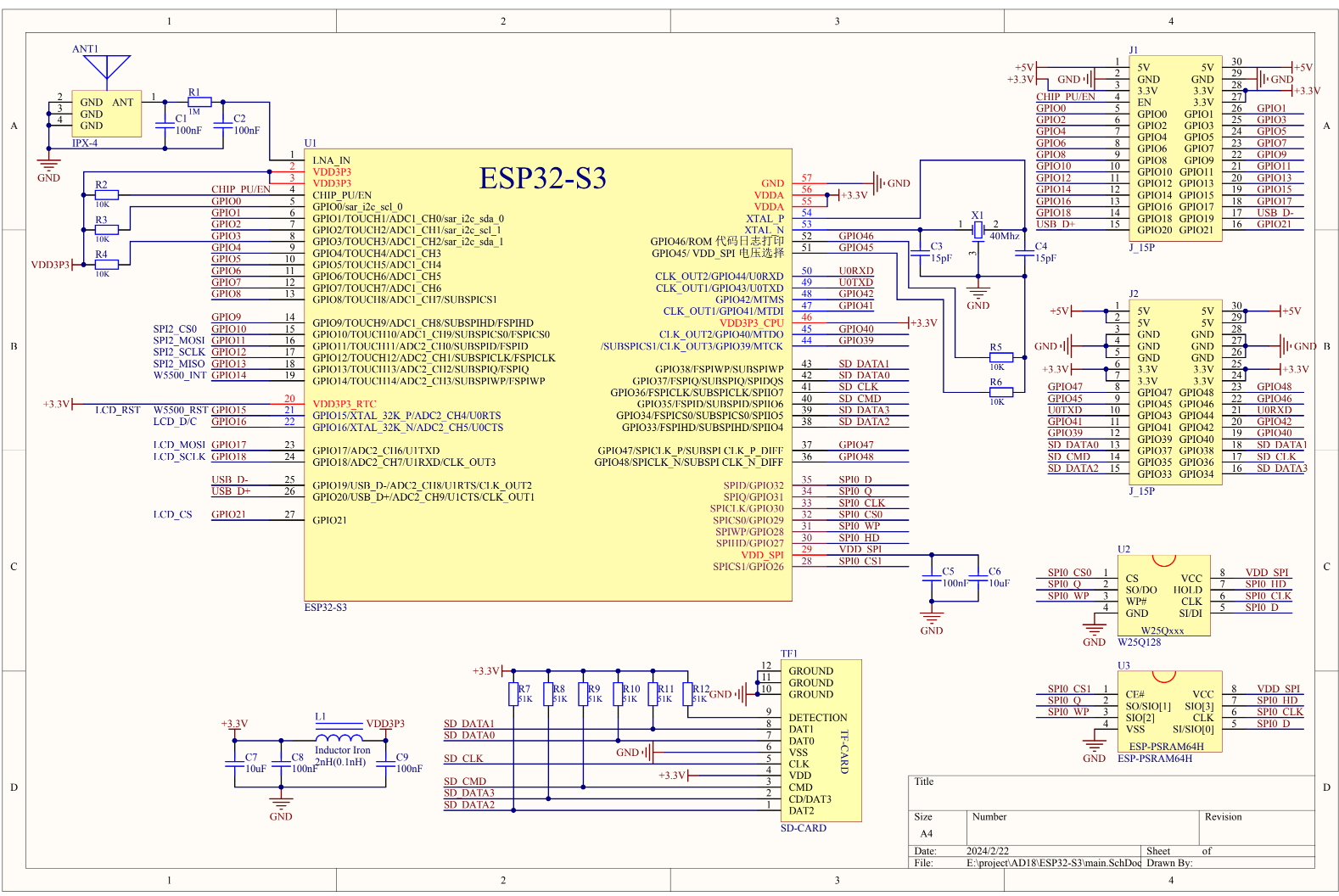Click resistor R6 10K symbol

[1002, 392]
